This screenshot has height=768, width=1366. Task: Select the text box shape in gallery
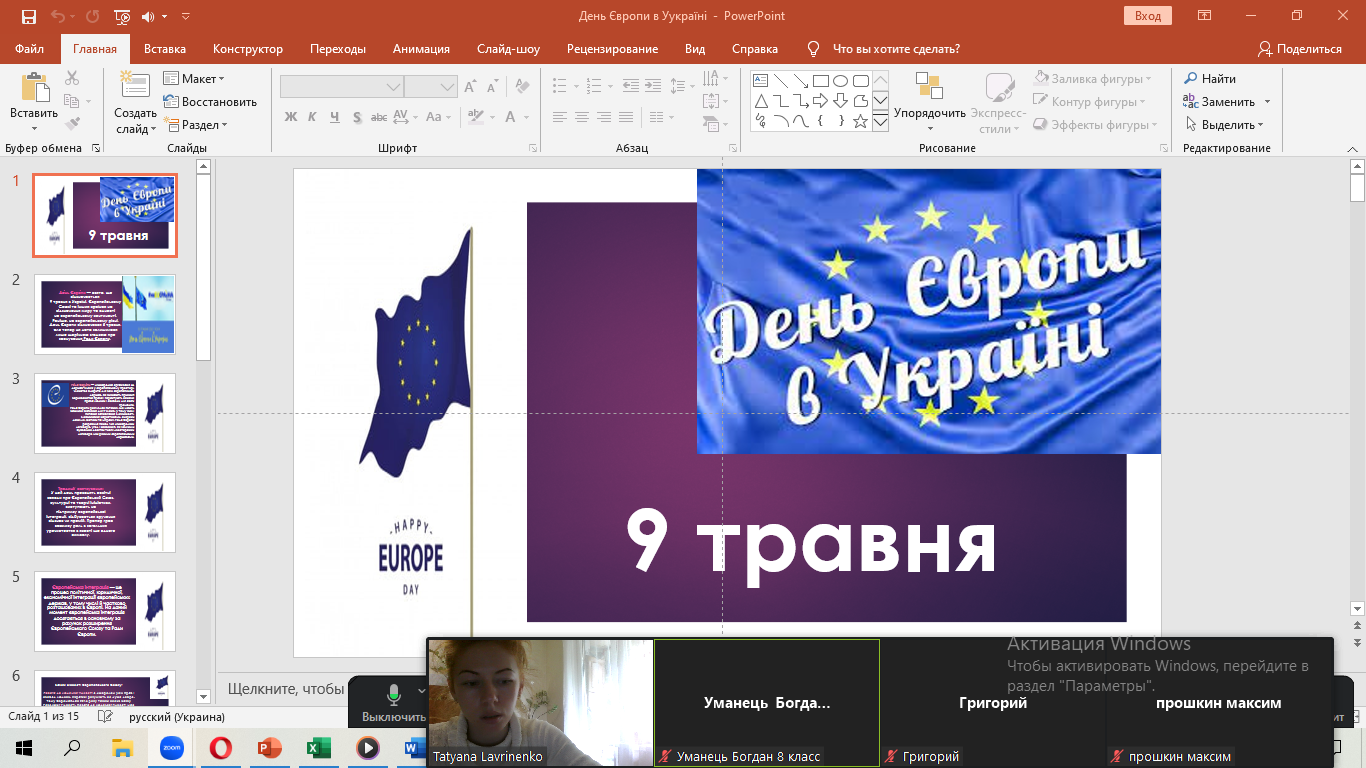760,81
